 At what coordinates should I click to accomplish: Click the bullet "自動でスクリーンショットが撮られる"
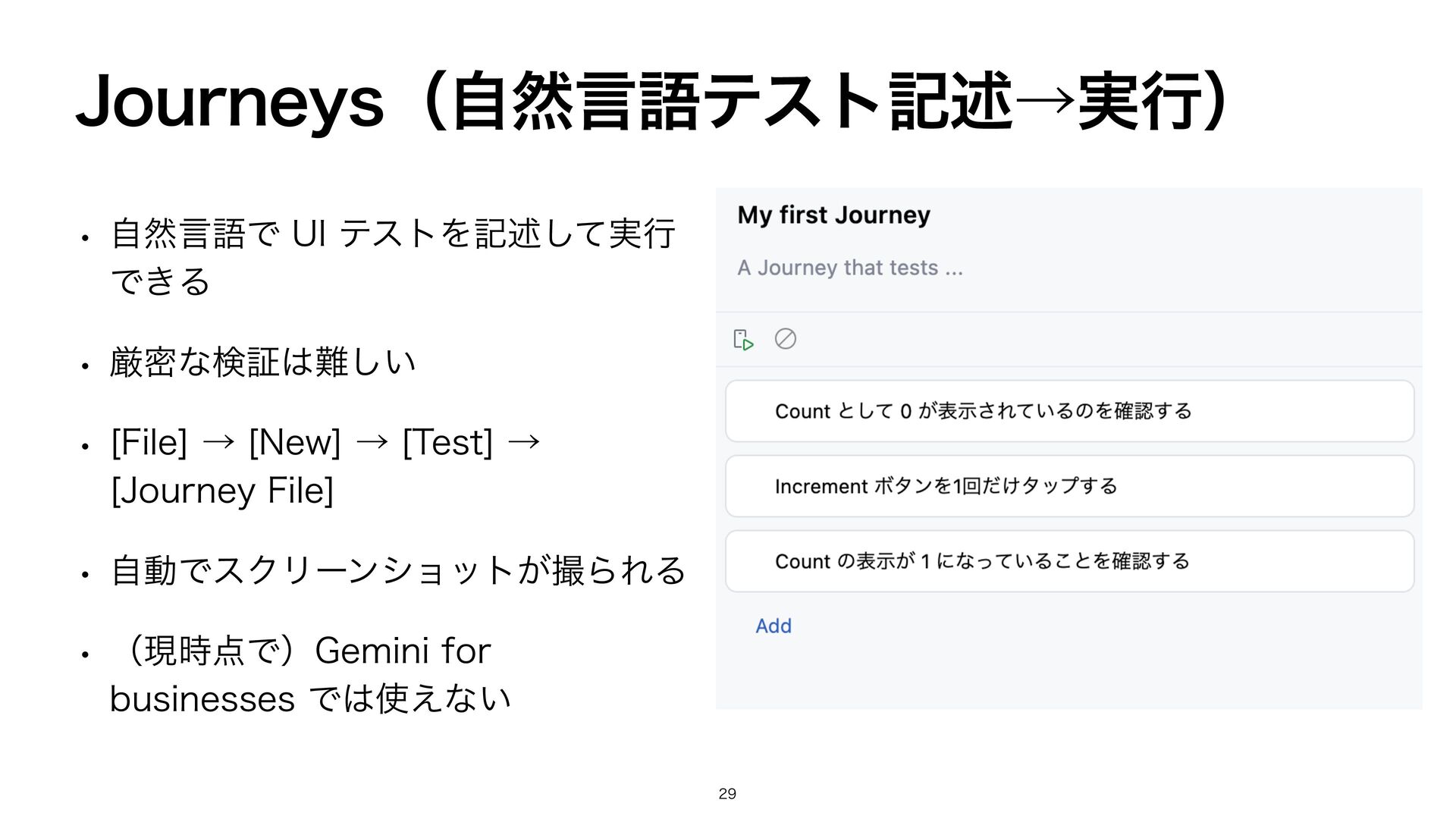click(398, 570)
